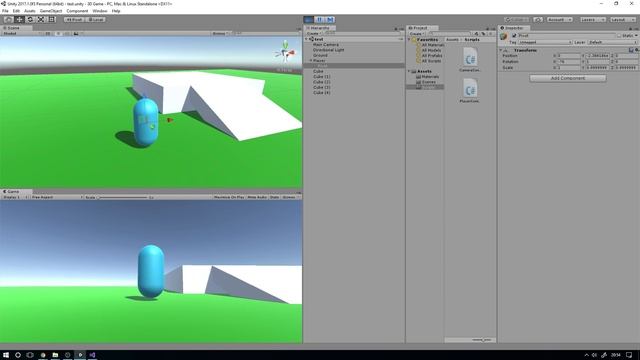Click the scene orientation gizmo
This screenshot has height=360, width=640.
[x=285, y=52]
